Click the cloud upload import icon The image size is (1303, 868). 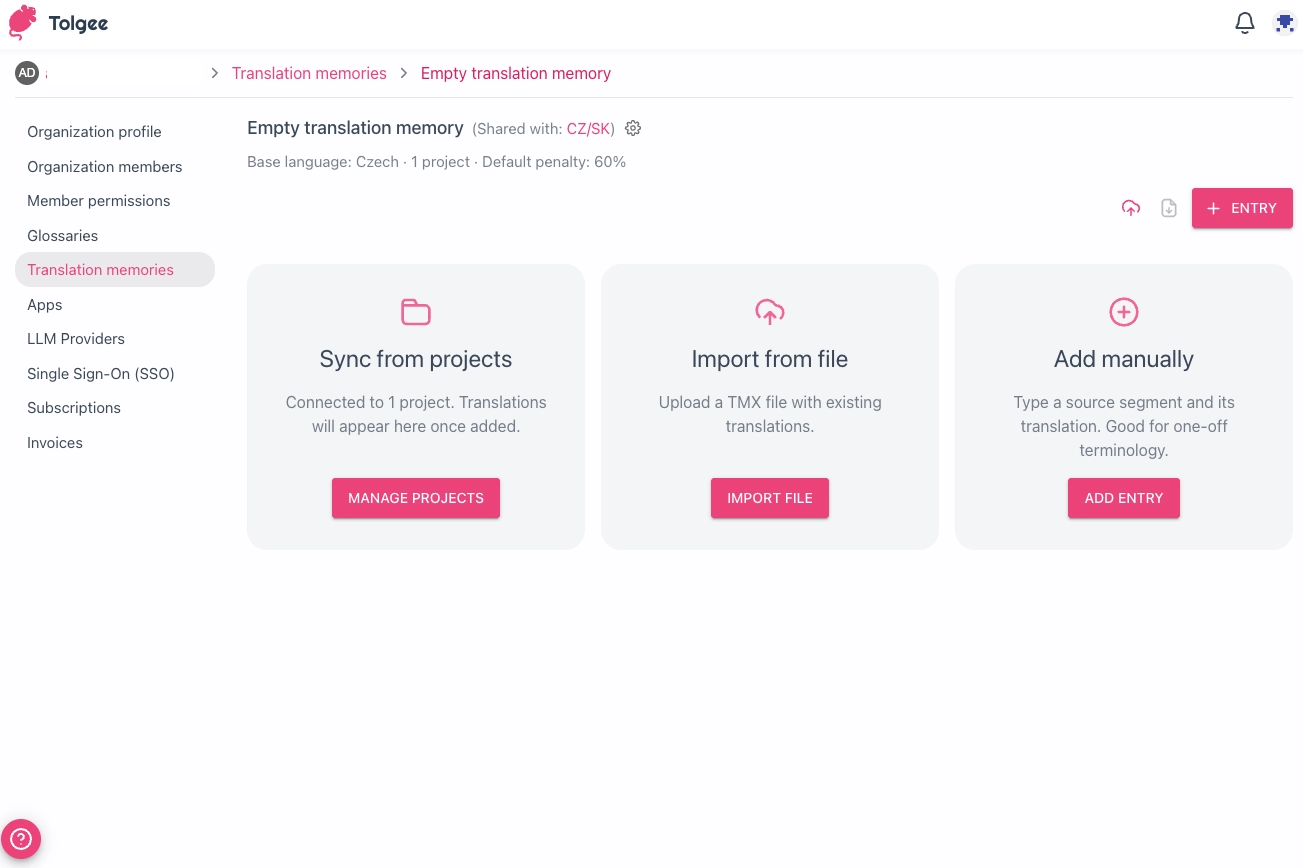pyautogui.click(x=1131, y=208)
